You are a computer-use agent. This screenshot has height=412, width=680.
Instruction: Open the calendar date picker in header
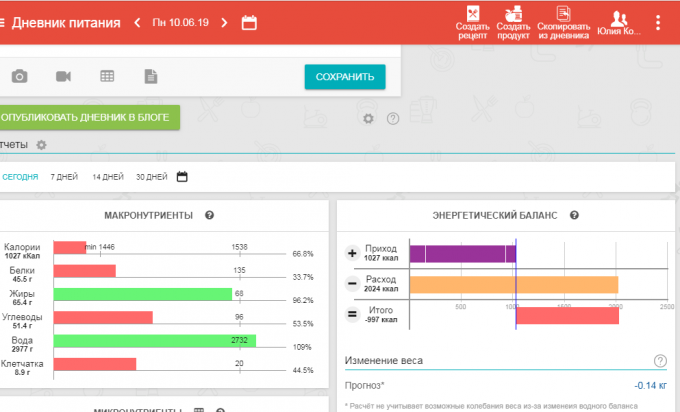point(249,22)
